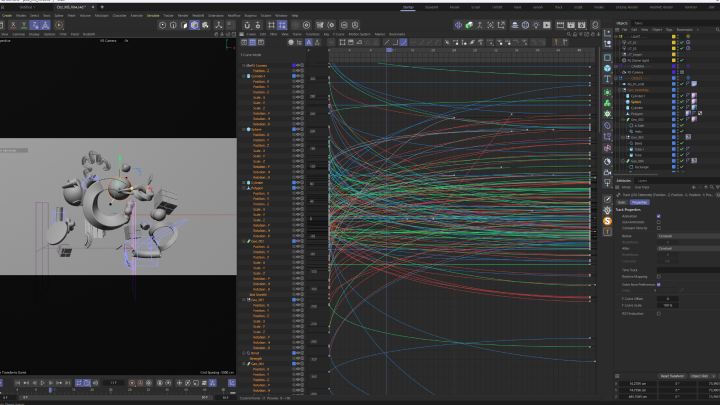This screenshot has width=720, height=405.
Task: Collapse the Cylinder.1 track in timeline list
Action: coord(244,76)
